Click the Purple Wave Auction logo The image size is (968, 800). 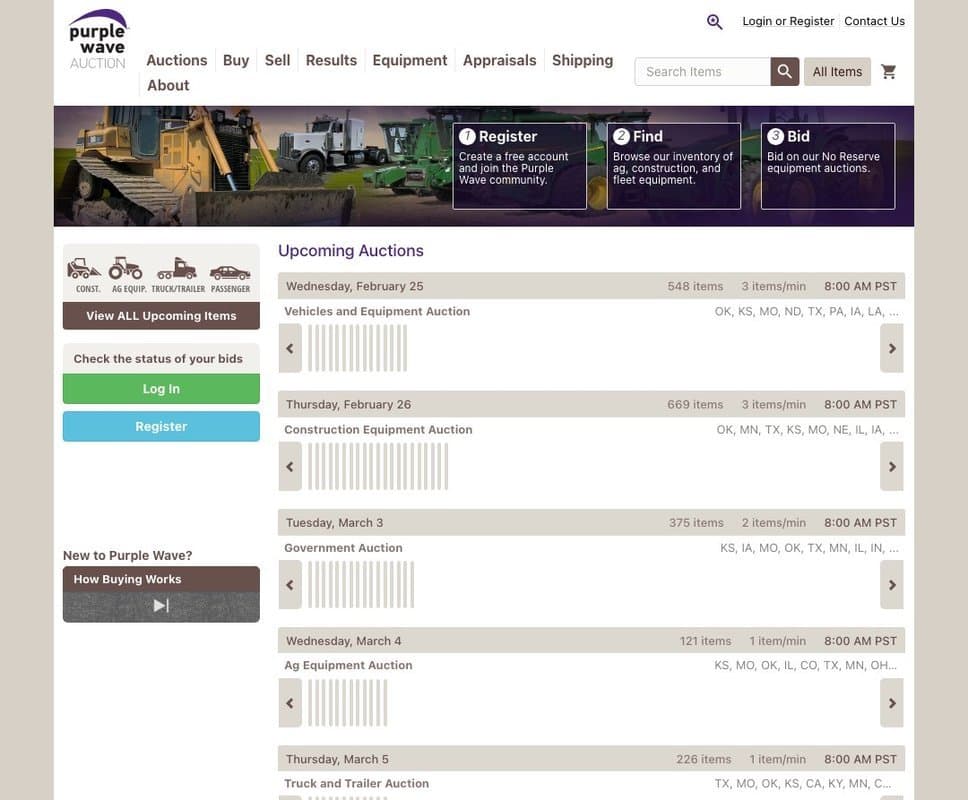click(x=96, y=37)
